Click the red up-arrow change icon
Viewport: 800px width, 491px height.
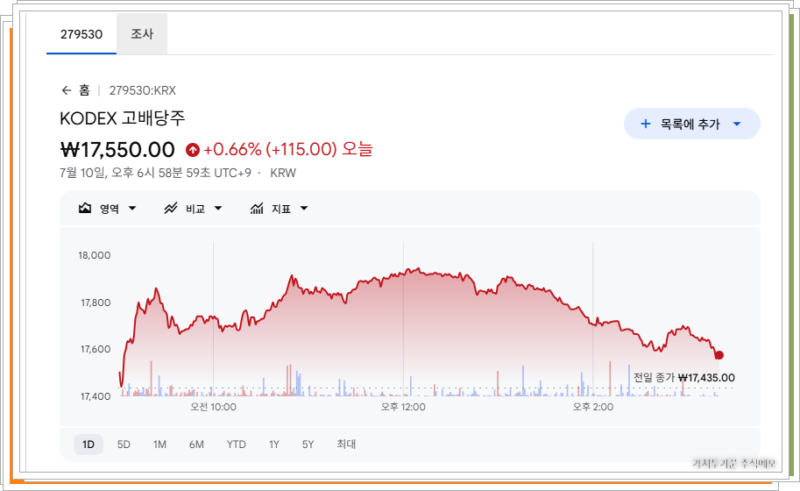[x=192, y=150]
